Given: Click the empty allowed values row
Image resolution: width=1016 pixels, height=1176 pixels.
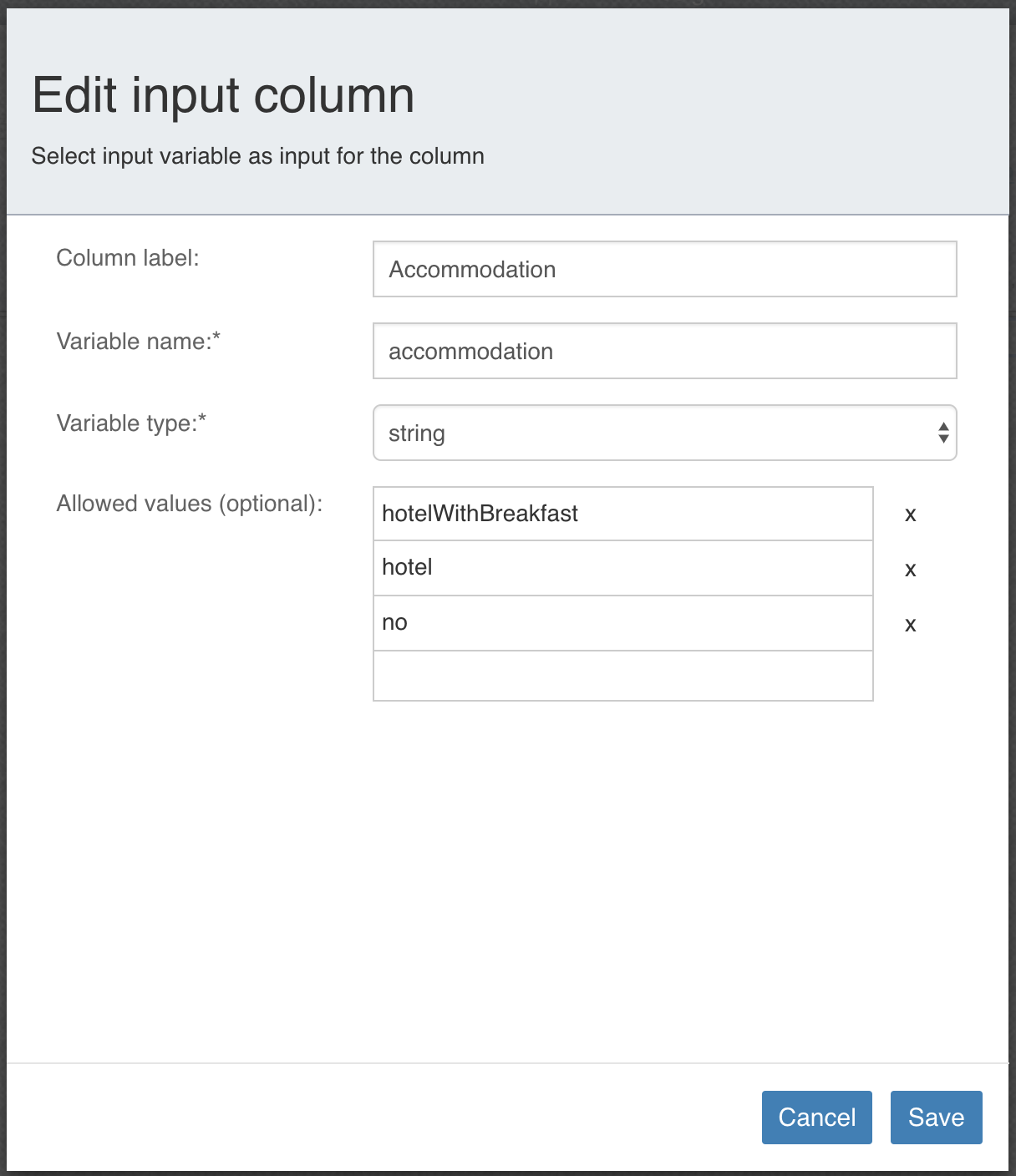Looking at the screenshot, I should 622,675.
